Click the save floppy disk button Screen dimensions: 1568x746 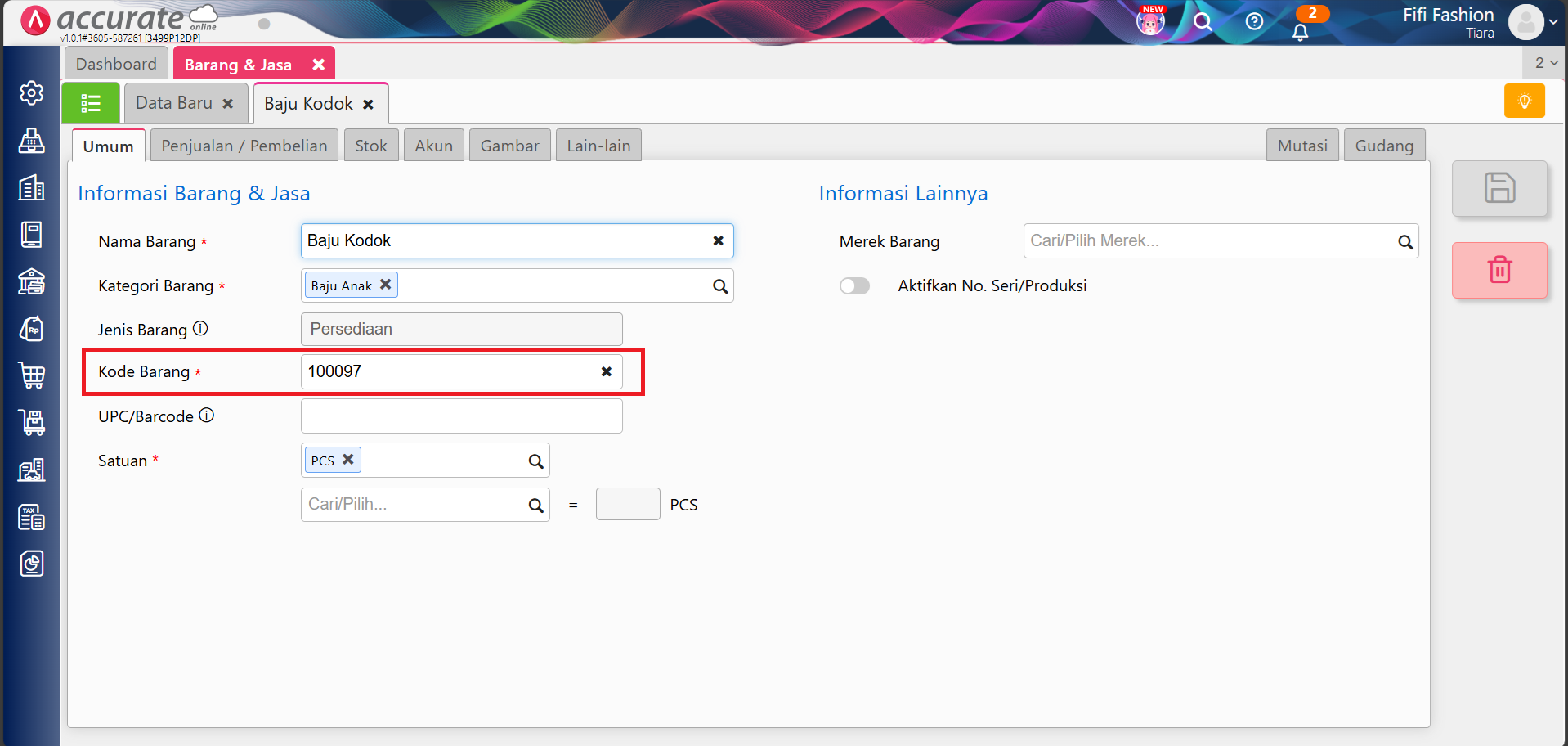[1499, 188]
